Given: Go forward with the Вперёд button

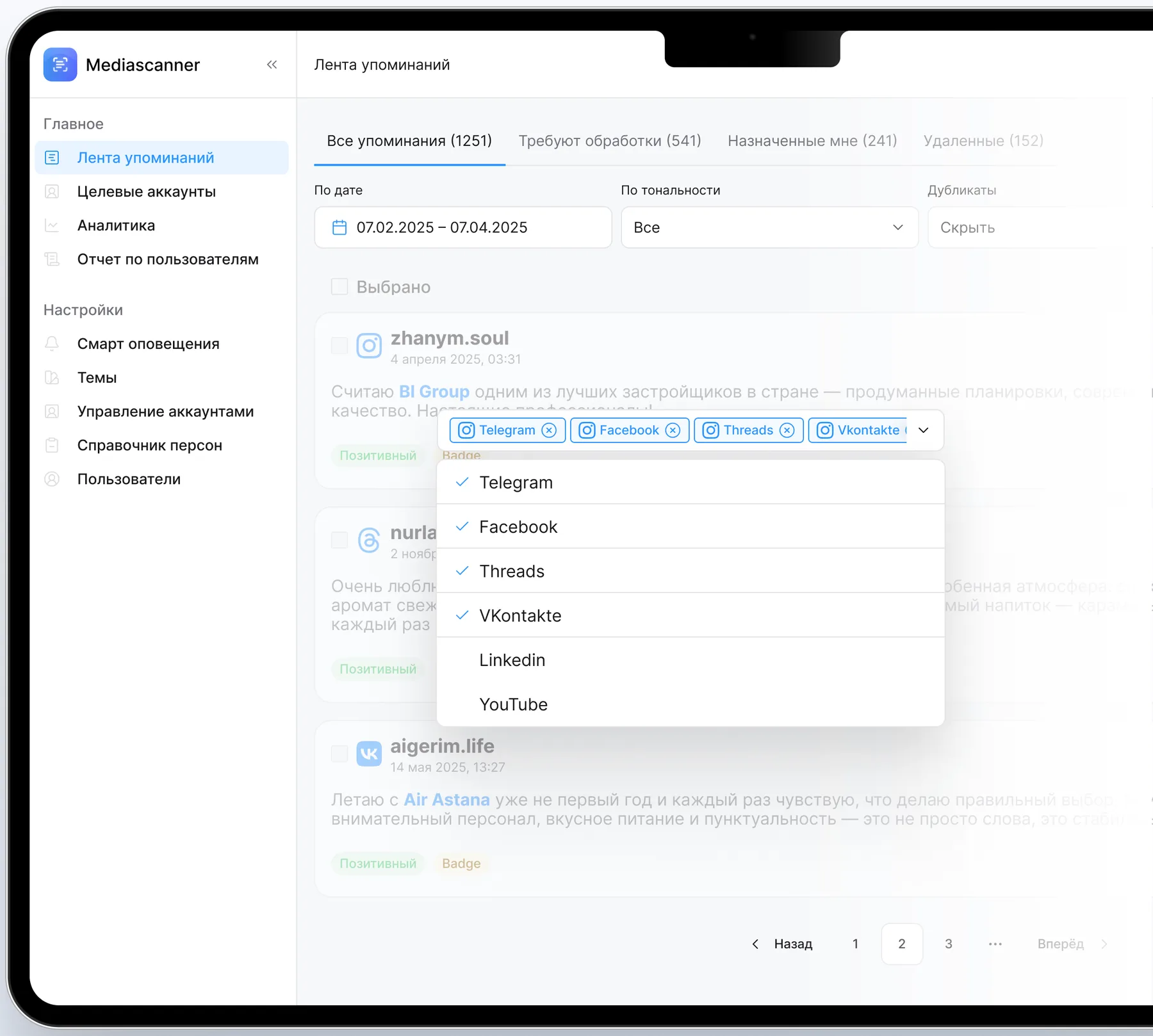Looking at the screenshot, I should pyautogui.click(x=1072, y=944).
